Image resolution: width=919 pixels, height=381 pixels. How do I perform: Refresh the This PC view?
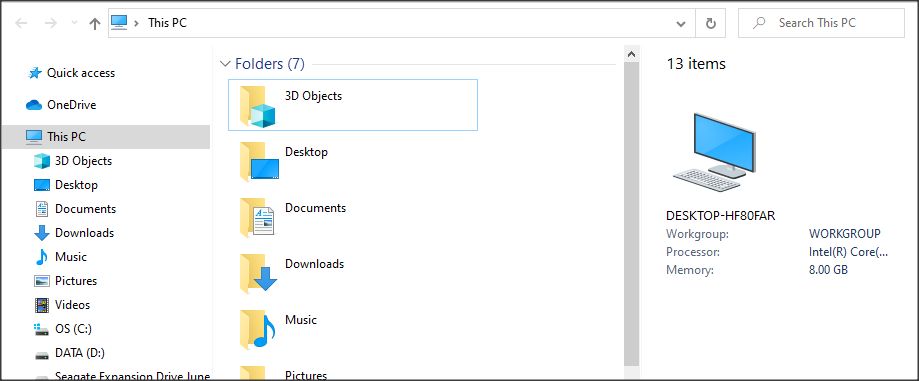tap(710, 23)
